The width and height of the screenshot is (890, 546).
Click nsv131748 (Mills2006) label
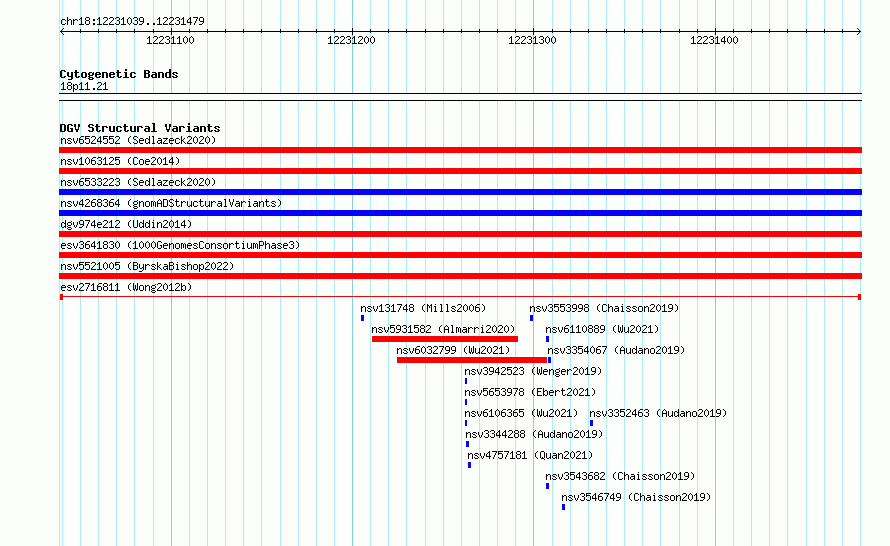[x=423, y=308]
